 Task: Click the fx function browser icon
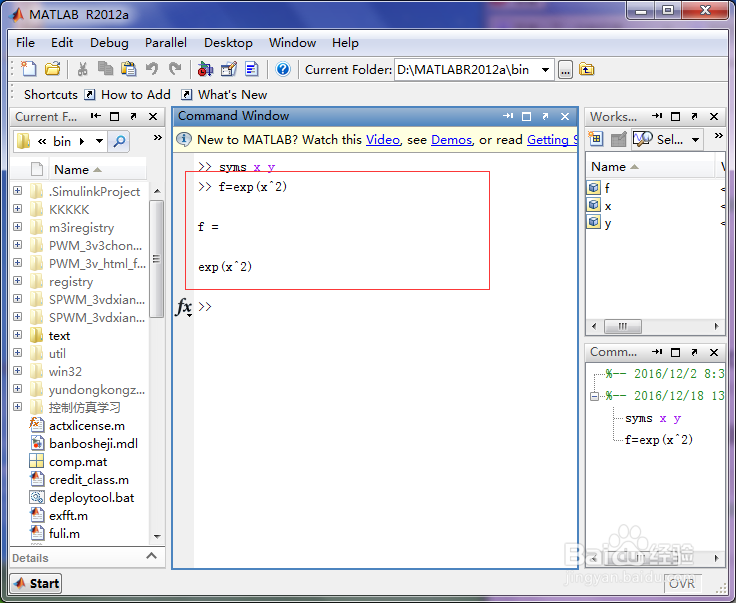pos(184,307)
